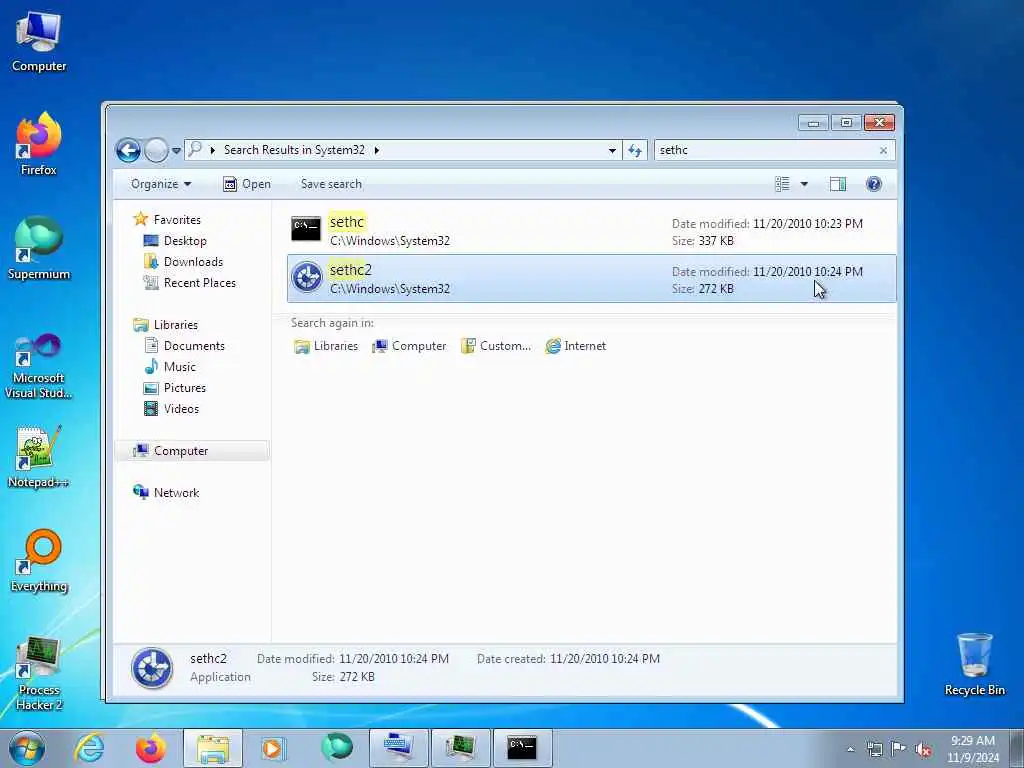Open Desktop under Favorites
1024x768 pixels.
click(175, 241)
